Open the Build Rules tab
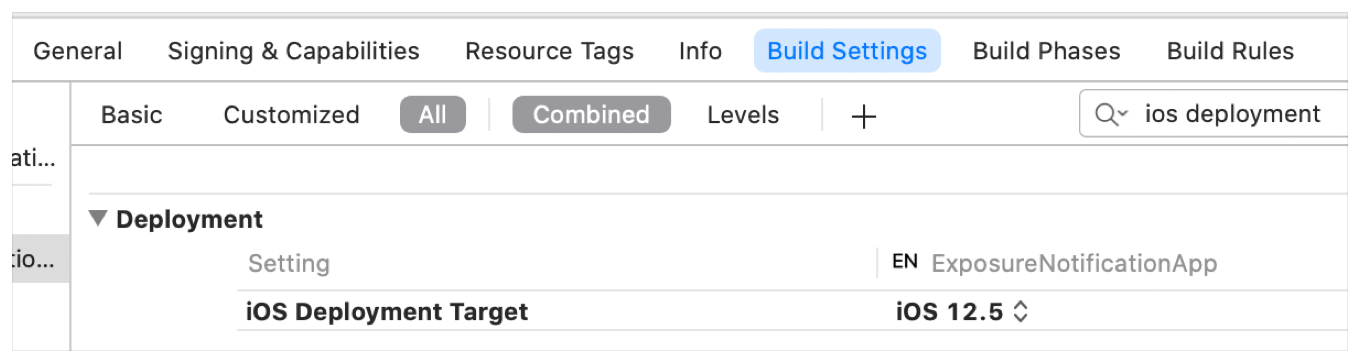The image size is (1360, 363). pos(1230,51)
